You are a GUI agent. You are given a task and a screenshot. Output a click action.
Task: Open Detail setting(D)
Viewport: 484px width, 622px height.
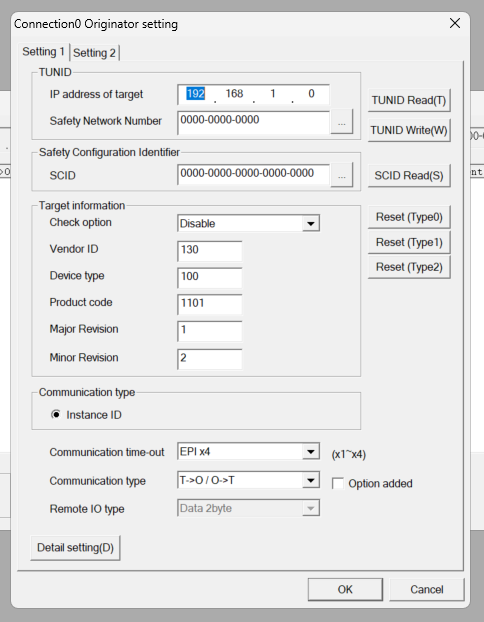click(x=75, y=548)
